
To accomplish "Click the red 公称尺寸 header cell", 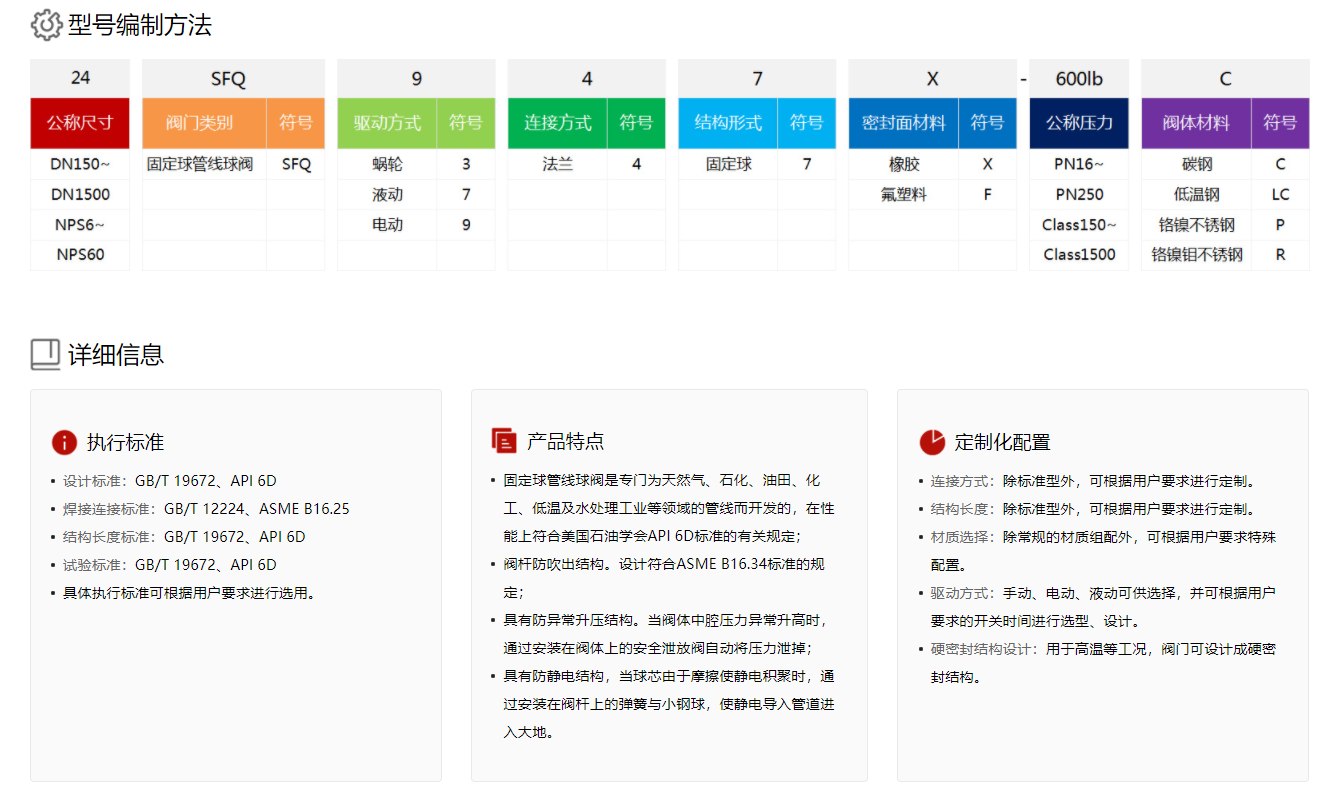I will [x=80, y=123].
